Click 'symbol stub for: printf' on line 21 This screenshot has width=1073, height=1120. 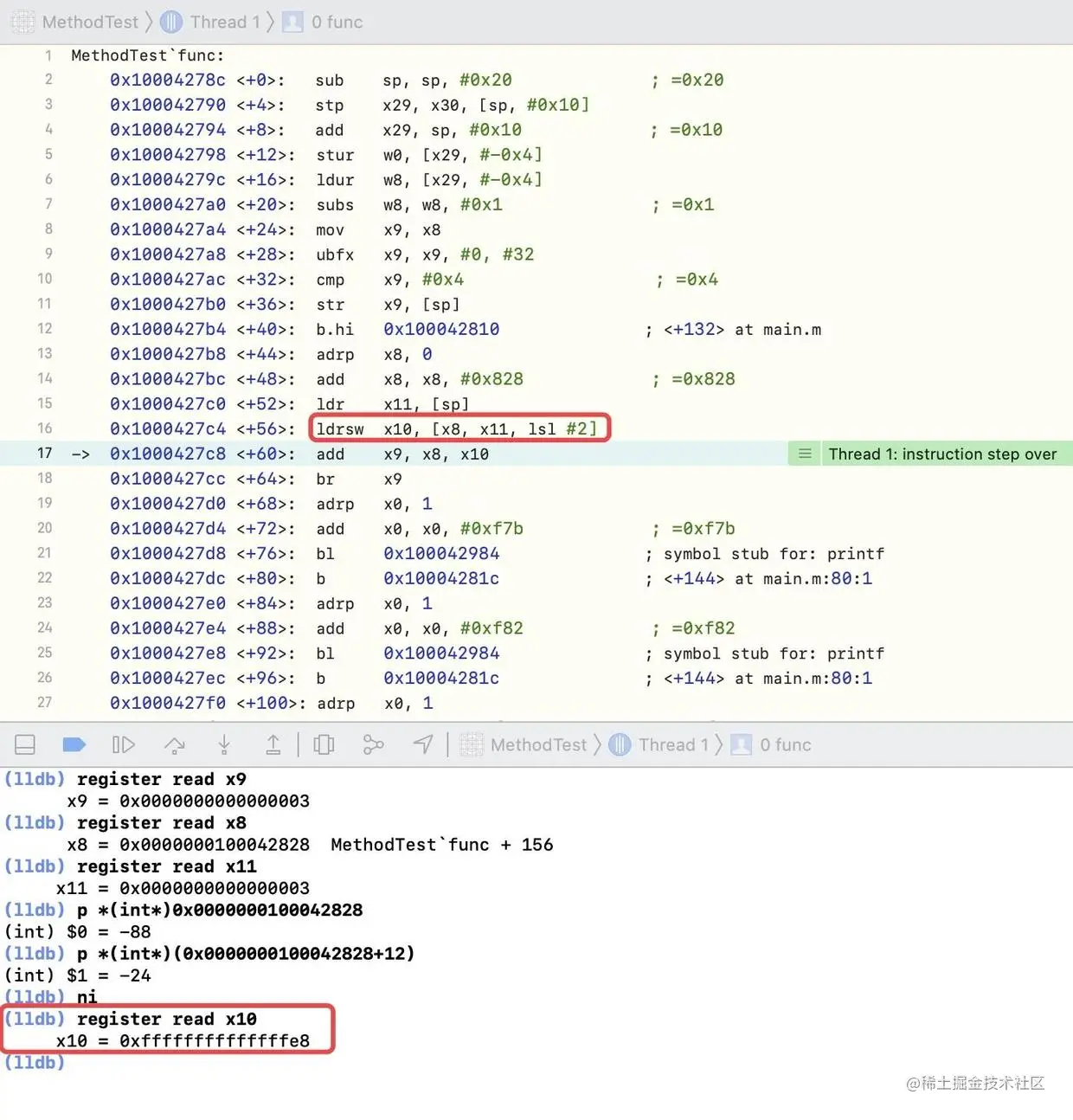coord(774,554)
